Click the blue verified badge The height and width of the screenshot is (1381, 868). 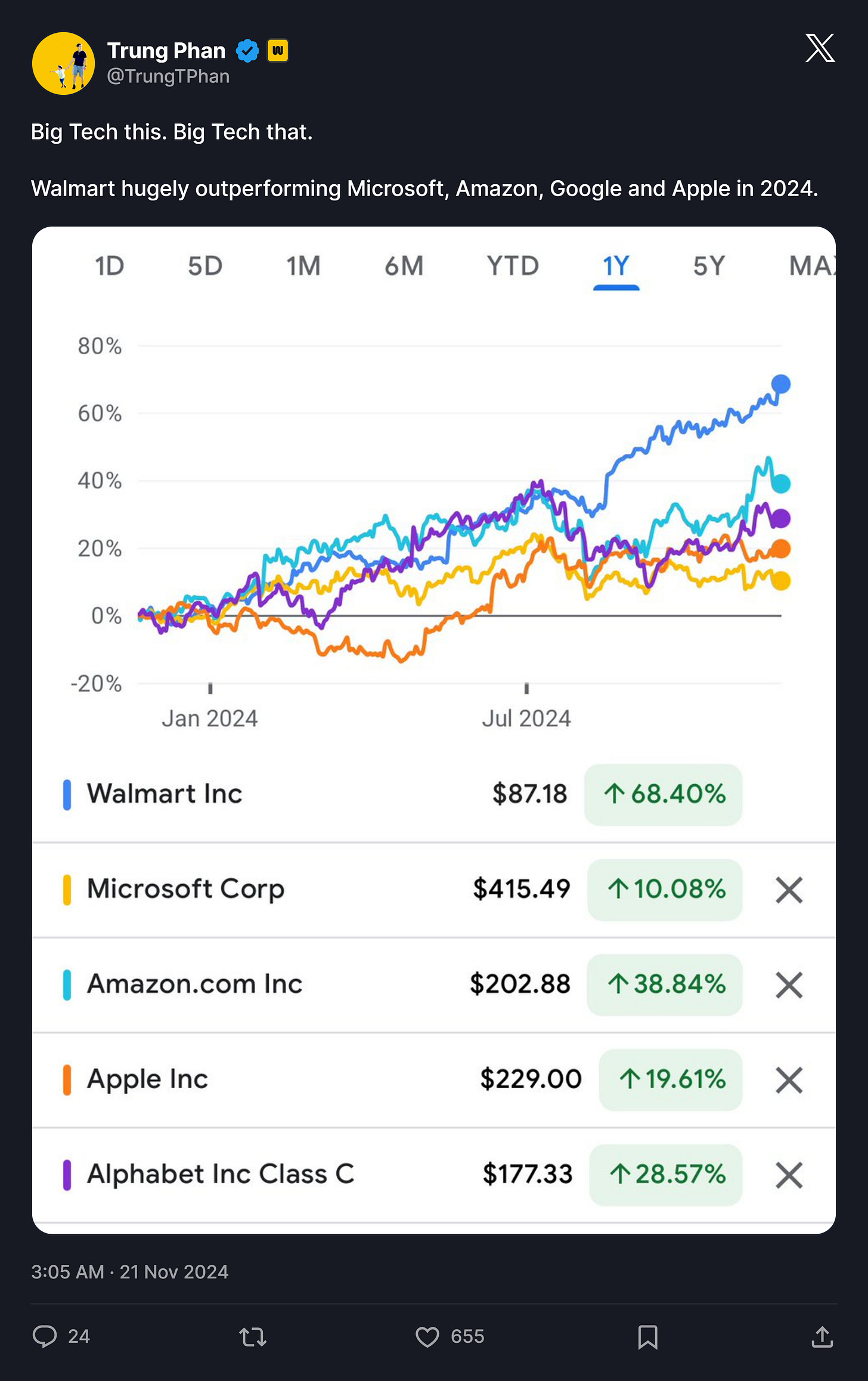247,51
